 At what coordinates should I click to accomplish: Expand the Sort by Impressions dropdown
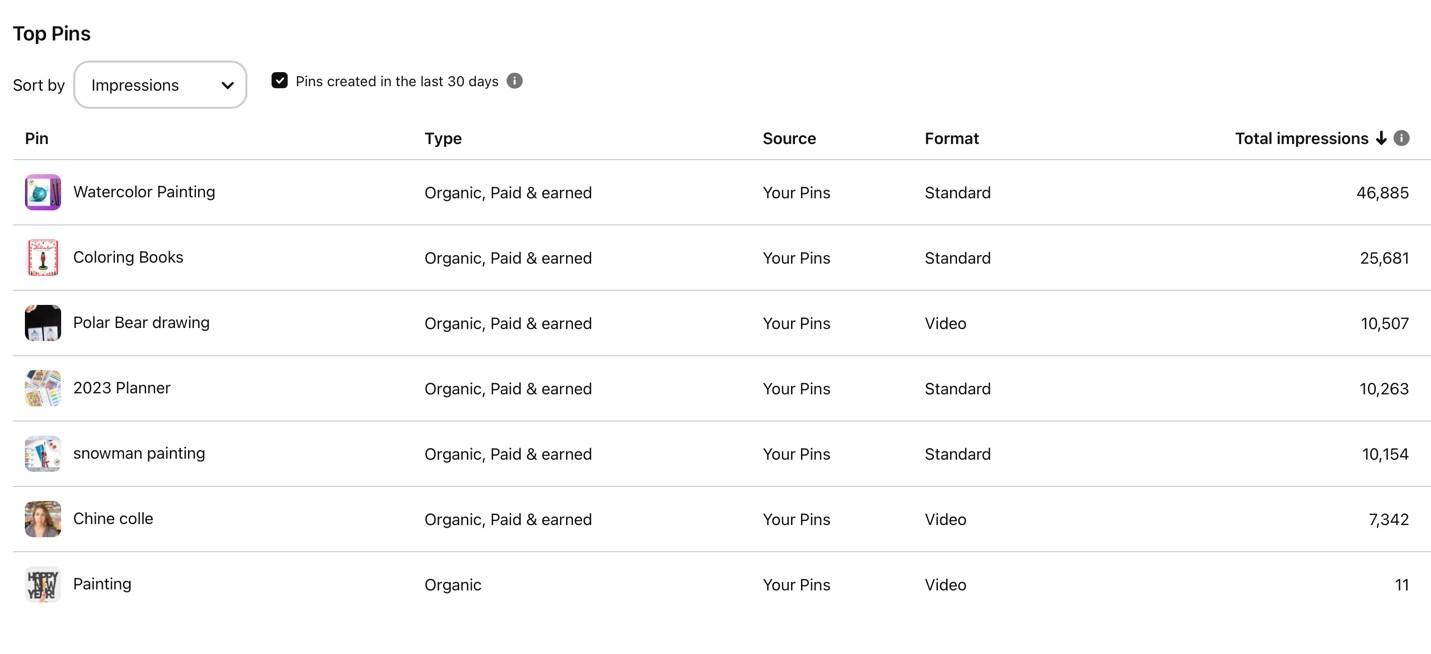[x=160, y=85]
